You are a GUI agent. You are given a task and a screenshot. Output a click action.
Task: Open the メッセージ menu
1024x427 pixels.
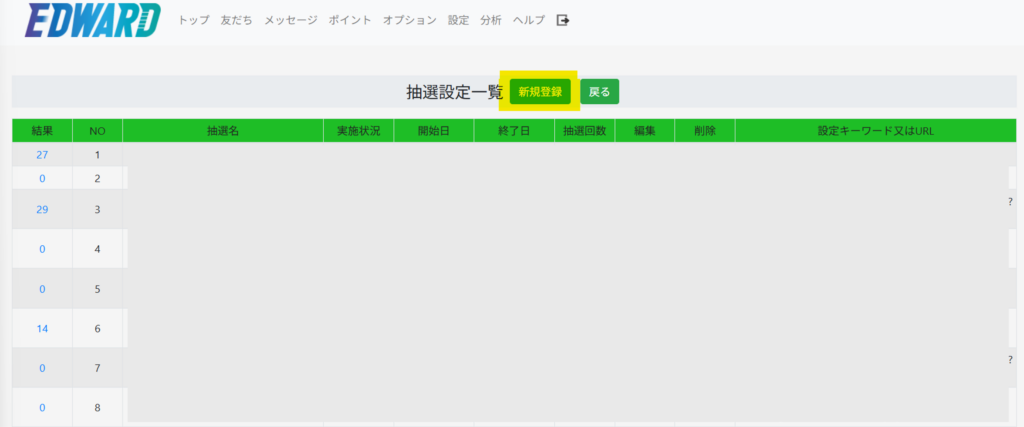(x=291, y=20)
